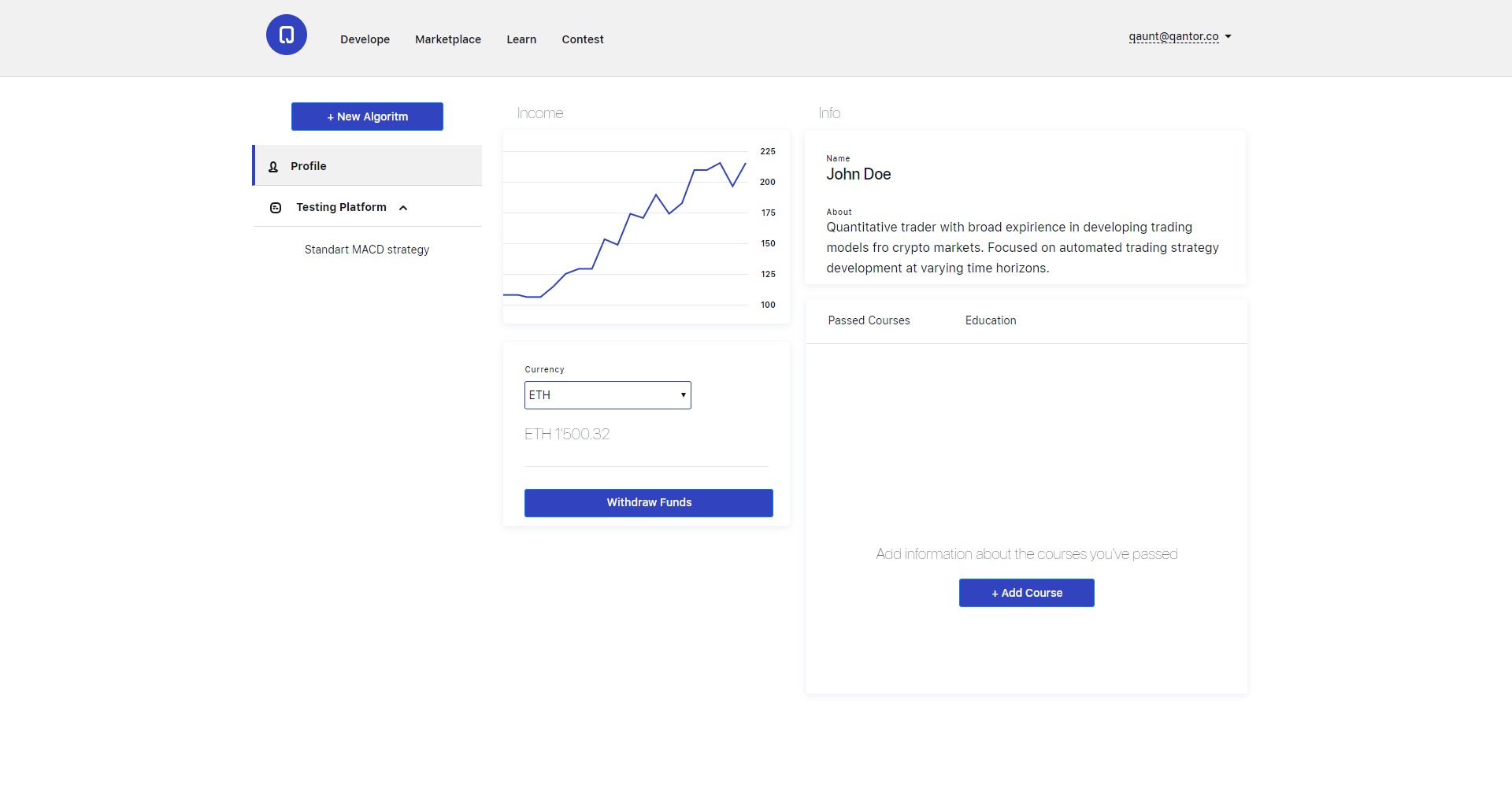Screen dimensions: 1512x792
Task: Go to Marketplace in the navigation
Action: (447, 39)
